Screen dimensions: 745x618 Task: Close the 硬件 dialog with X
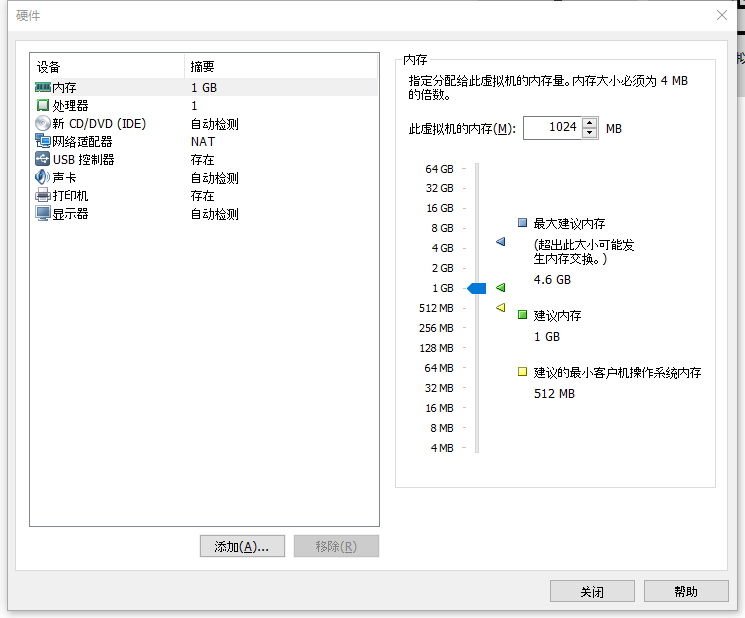pyautogui.click(x=722, y=15)
